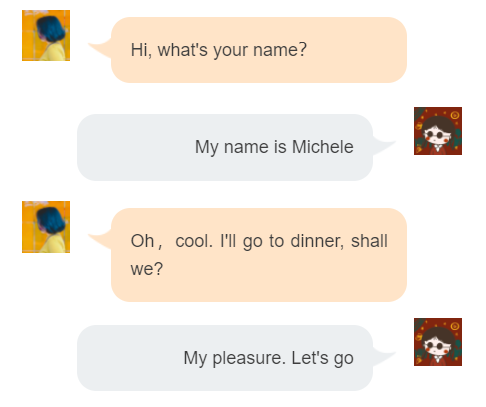The width and height of the screenshot is (486, 407).
Task: Click tail of gray "My pleasure" bubble
Action: pyautogui.click(x=383, y=356)
